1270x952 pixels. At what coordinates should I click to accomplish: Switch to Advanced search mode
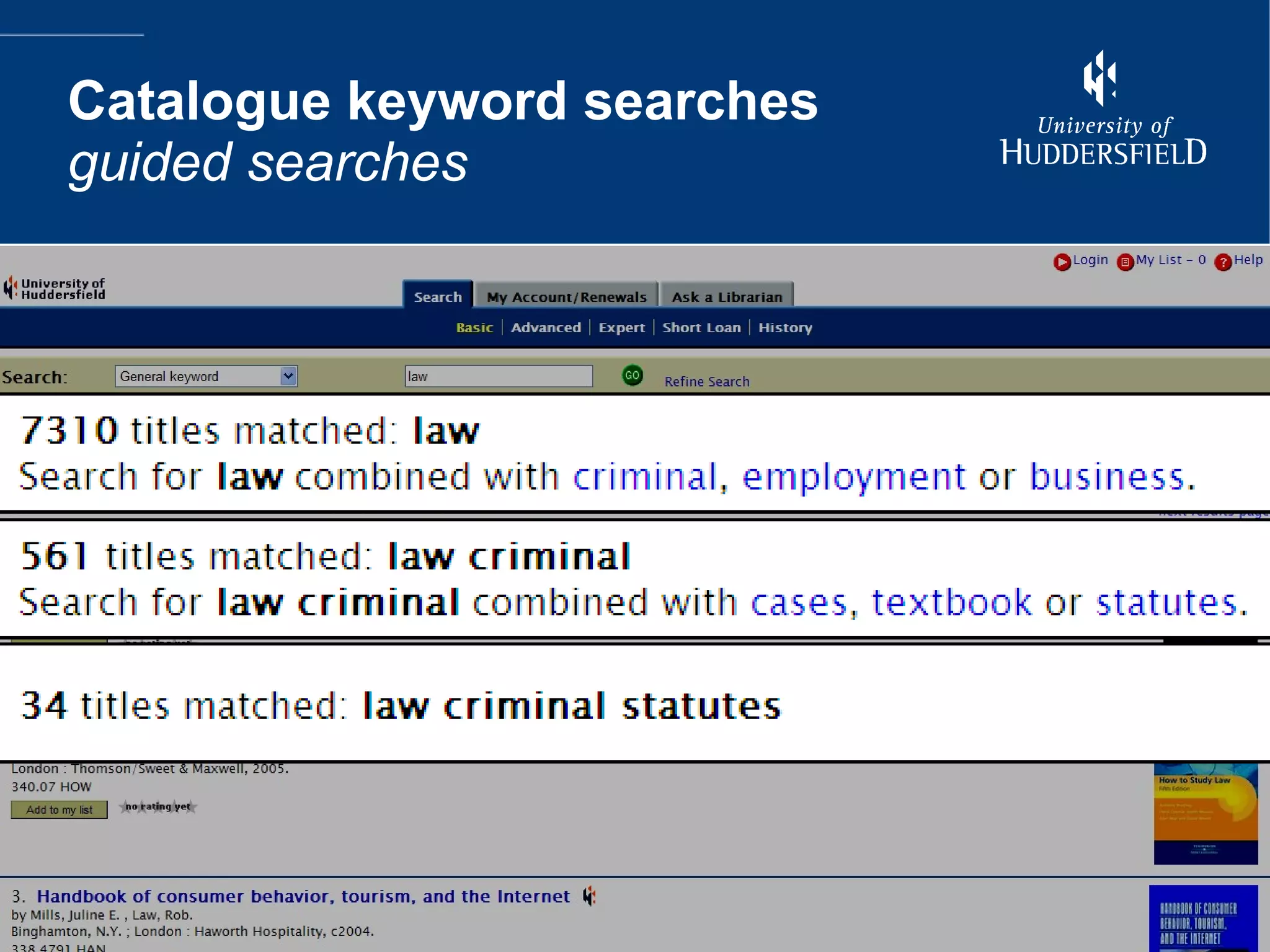point(546,327)
